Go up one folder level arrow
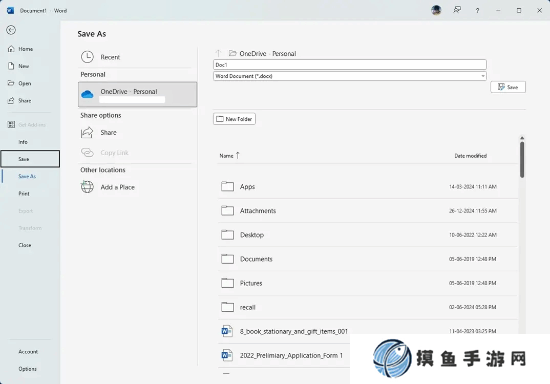This screenshot has height=384, width=550. click(218, 53)
